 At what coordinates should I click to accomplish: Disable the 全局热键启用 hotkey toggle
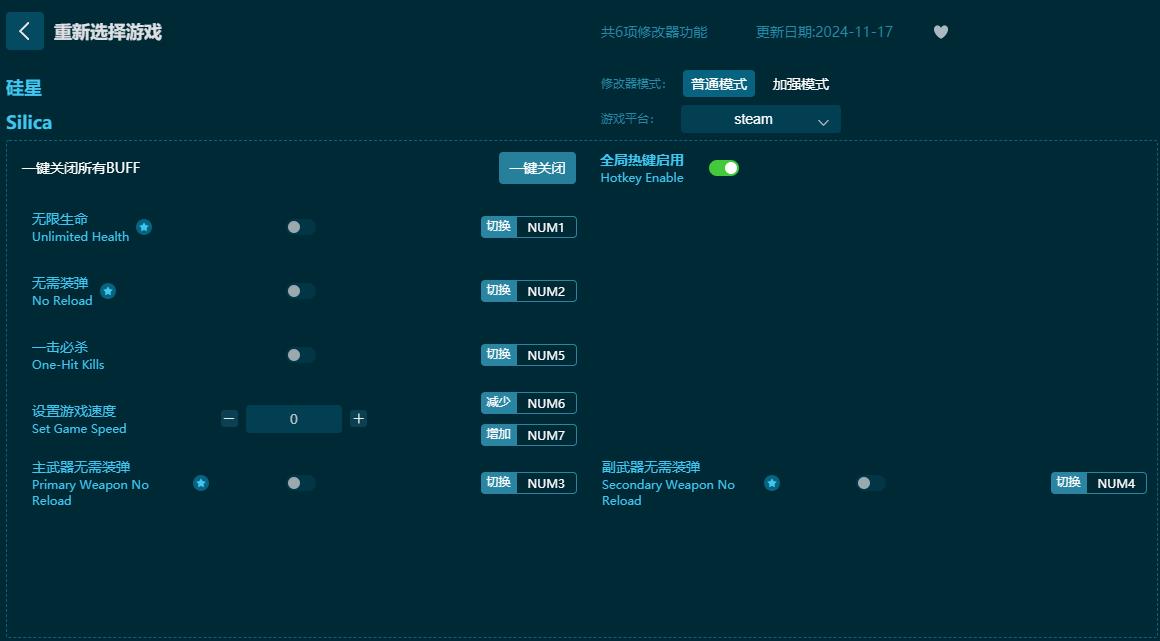coord(724,167)
